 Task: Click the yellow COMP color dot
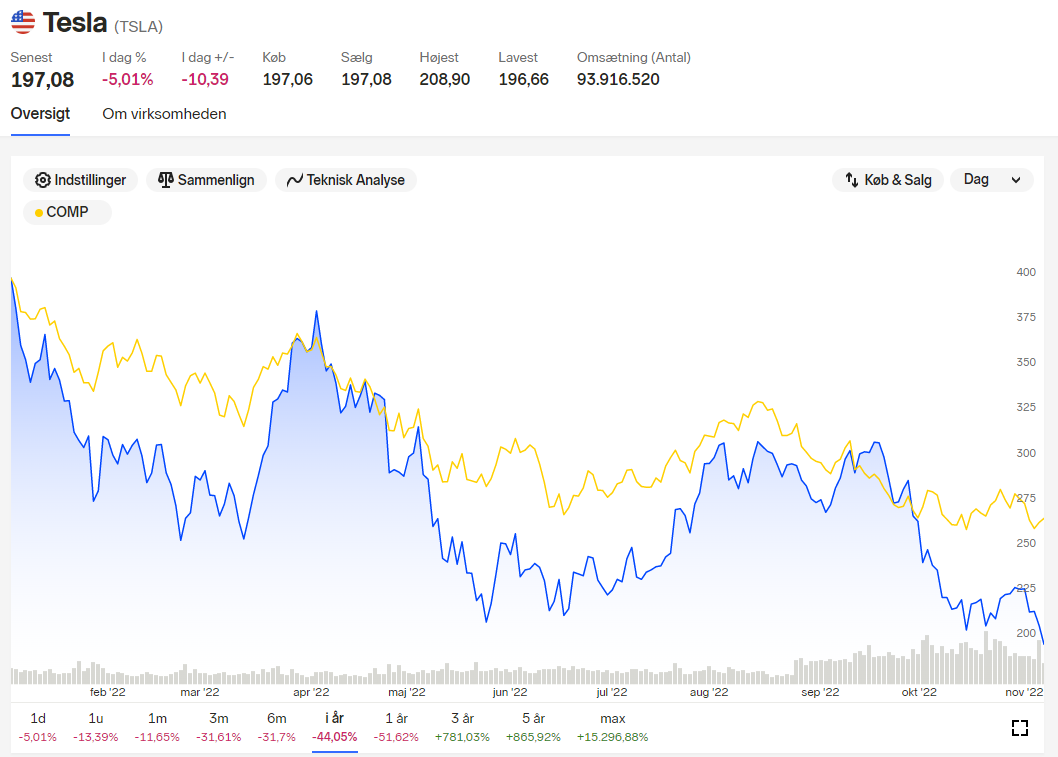pos(39,213)
